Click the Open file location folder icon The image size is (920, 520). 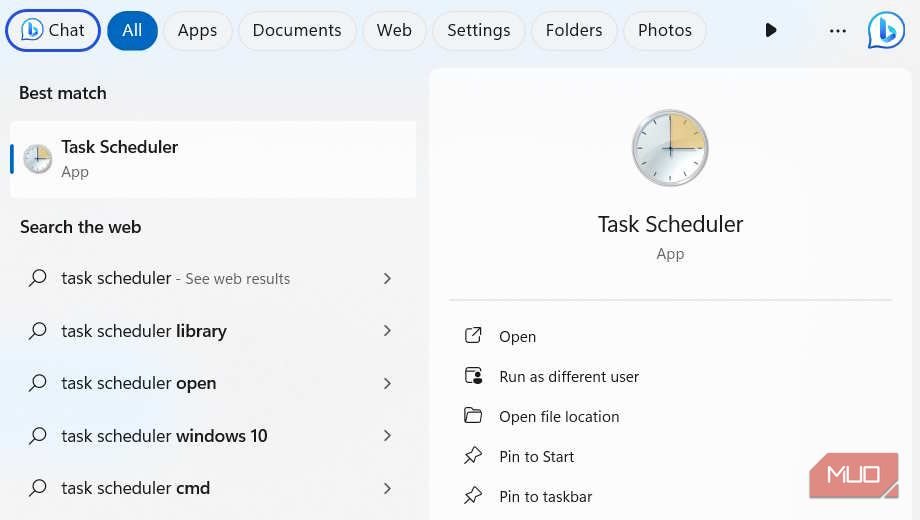click(473, 416)
